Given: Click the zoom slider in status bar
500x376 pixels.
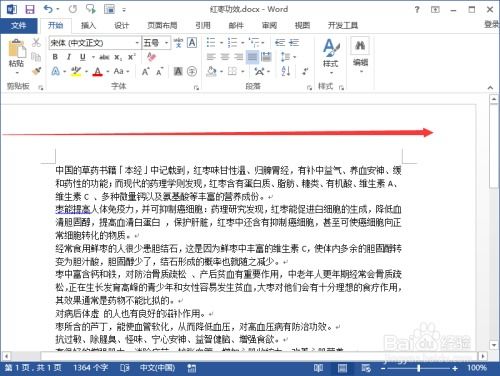Looking at the screenshot, I should coord(418,368).
